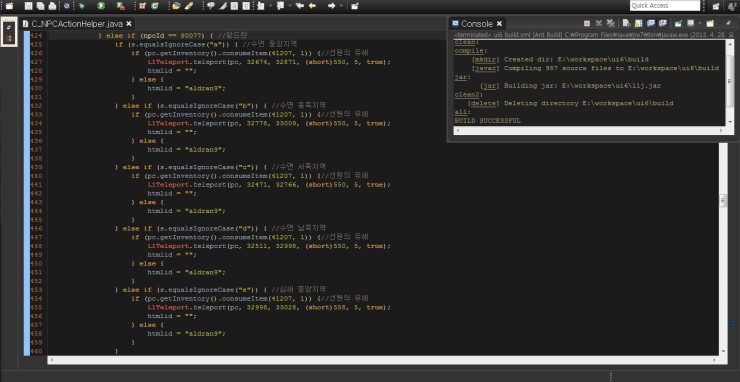Close the Console view tab
The width and height of the screenshot is (740, 382).
[500, 23]
